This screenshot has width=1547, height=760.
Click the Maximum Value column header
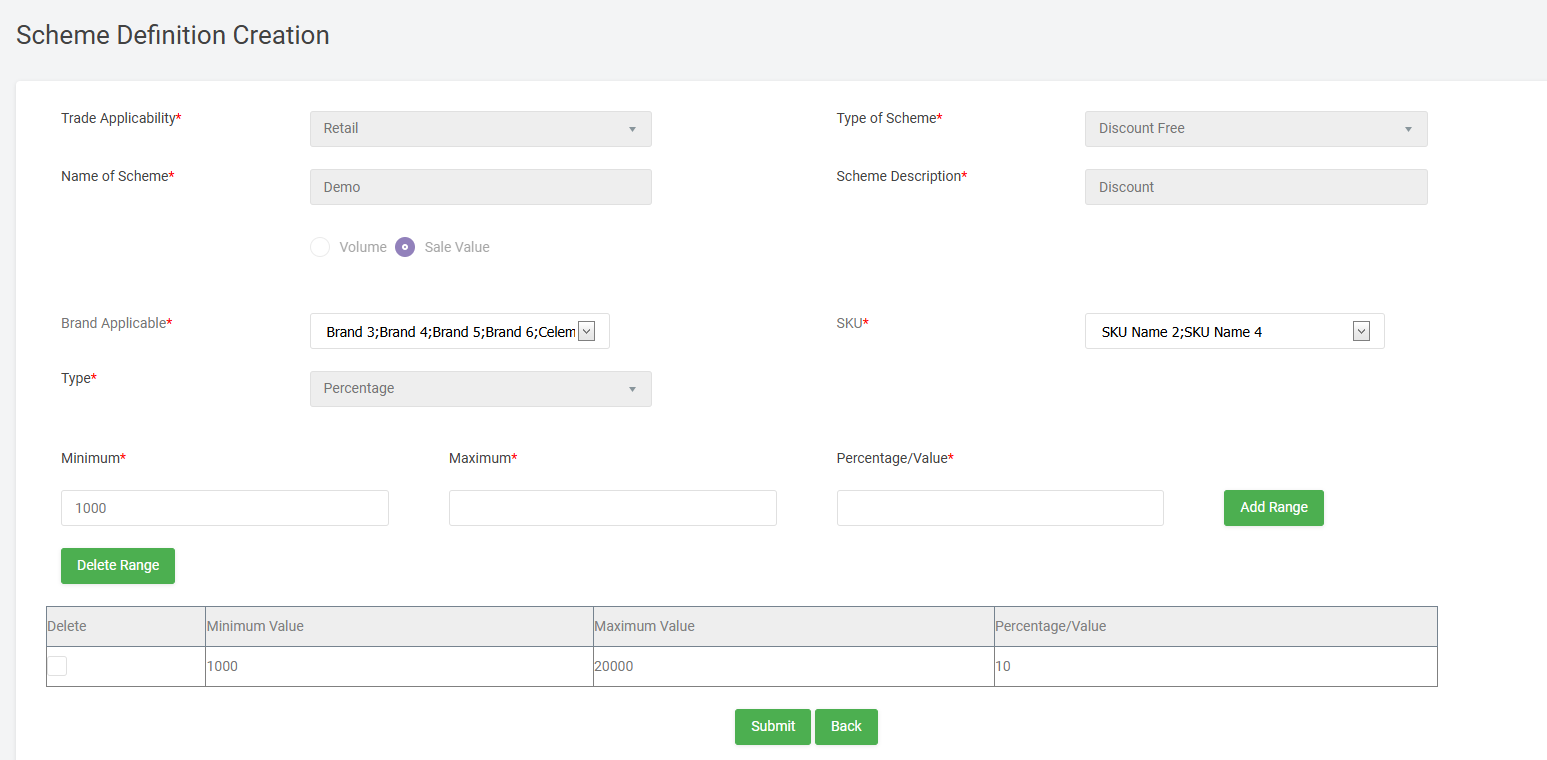tap(794, 626)
